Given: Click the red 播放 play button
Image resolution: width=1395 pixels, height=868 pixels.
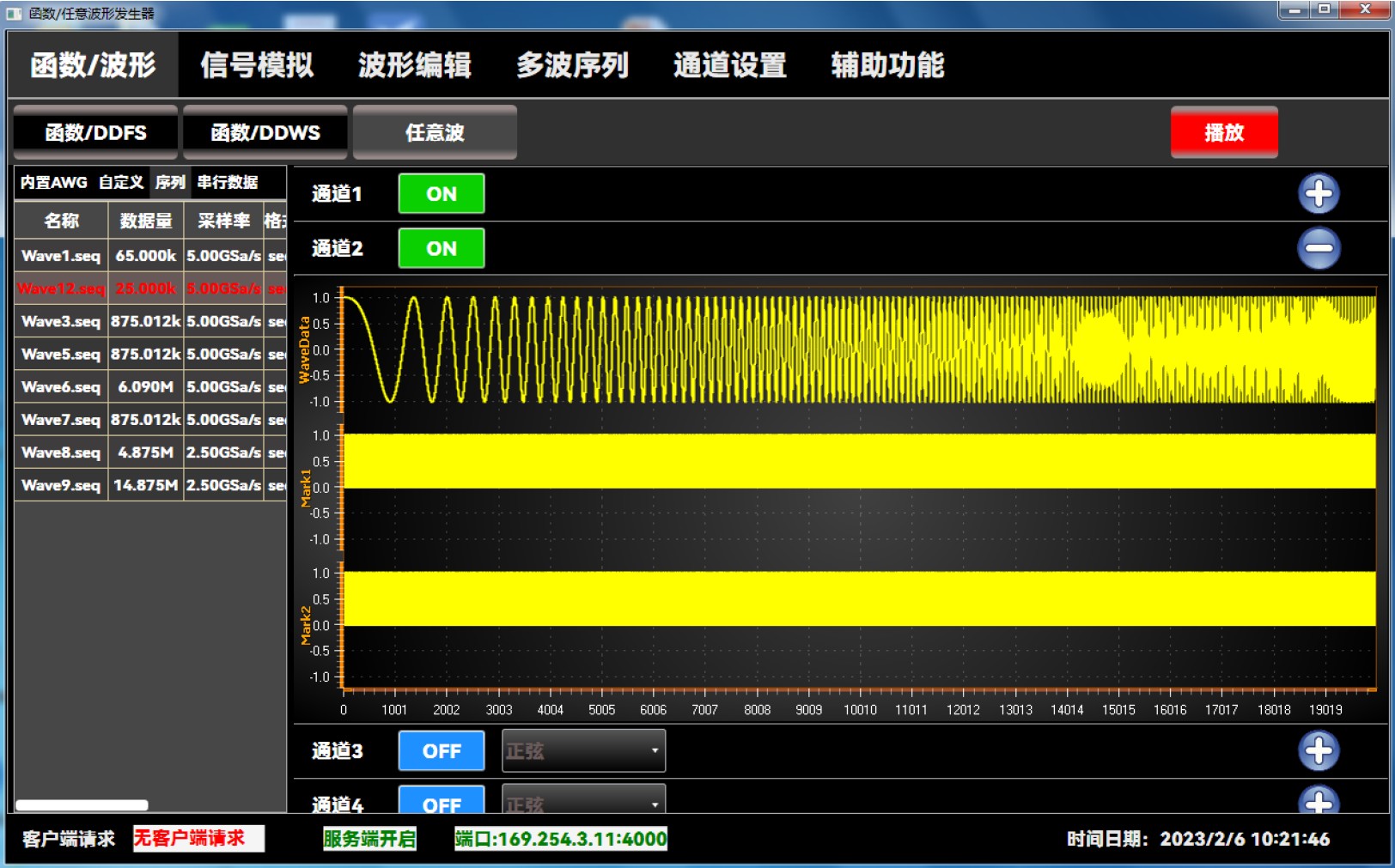Looking at the screenshot, I should point(1223,132).
